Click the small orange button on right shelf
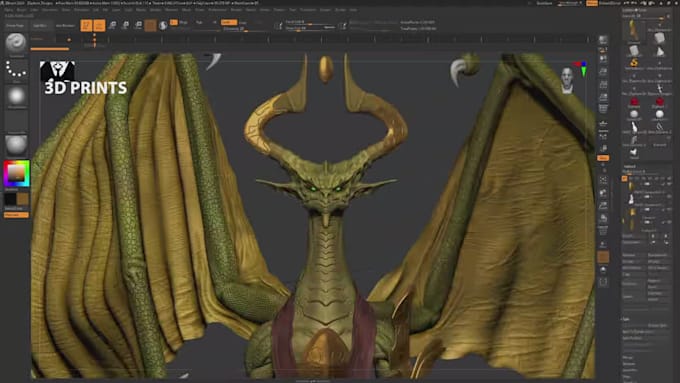The image size is (680, 383). [x=603, y=158]
